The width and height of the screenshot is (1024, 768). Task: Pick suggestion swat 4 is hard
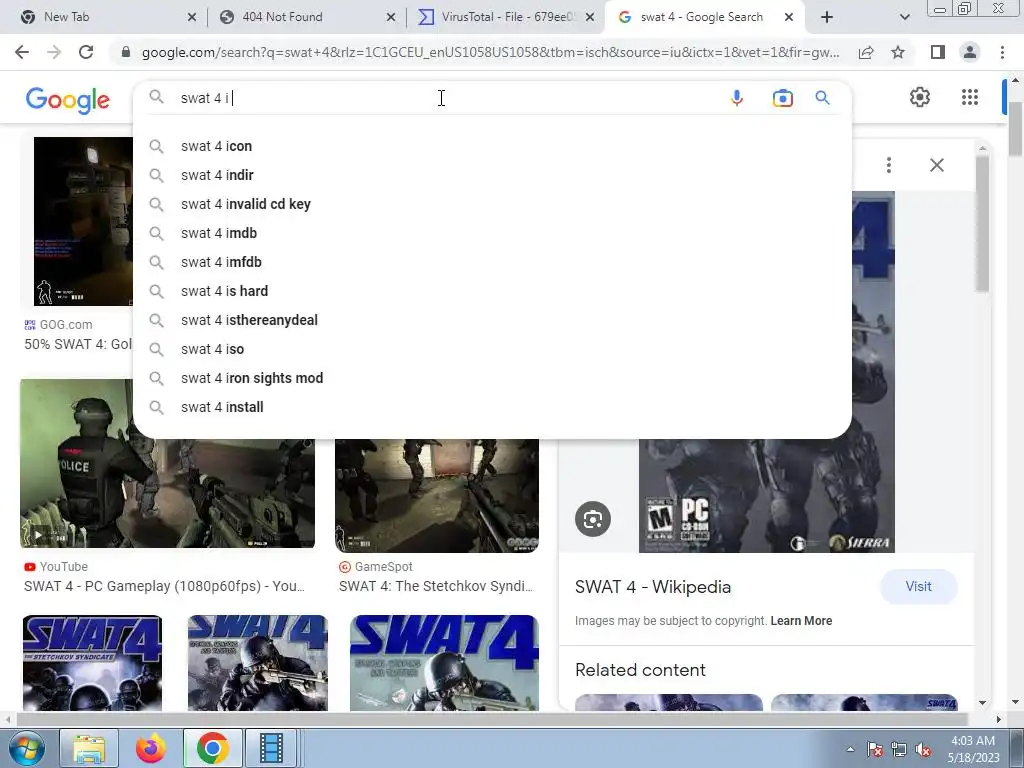[492, 291]
